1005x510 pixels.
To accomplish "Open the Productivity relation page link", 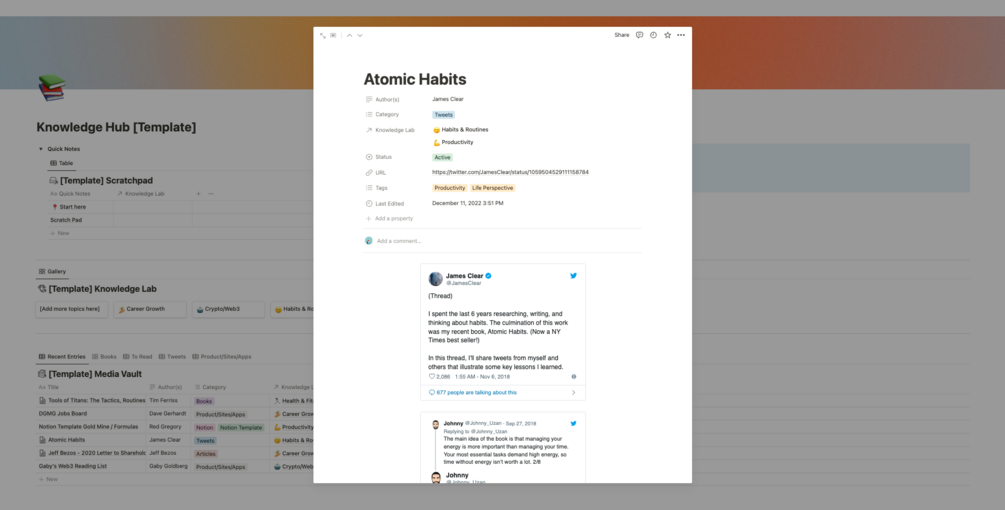I will [x=453, y=142].
